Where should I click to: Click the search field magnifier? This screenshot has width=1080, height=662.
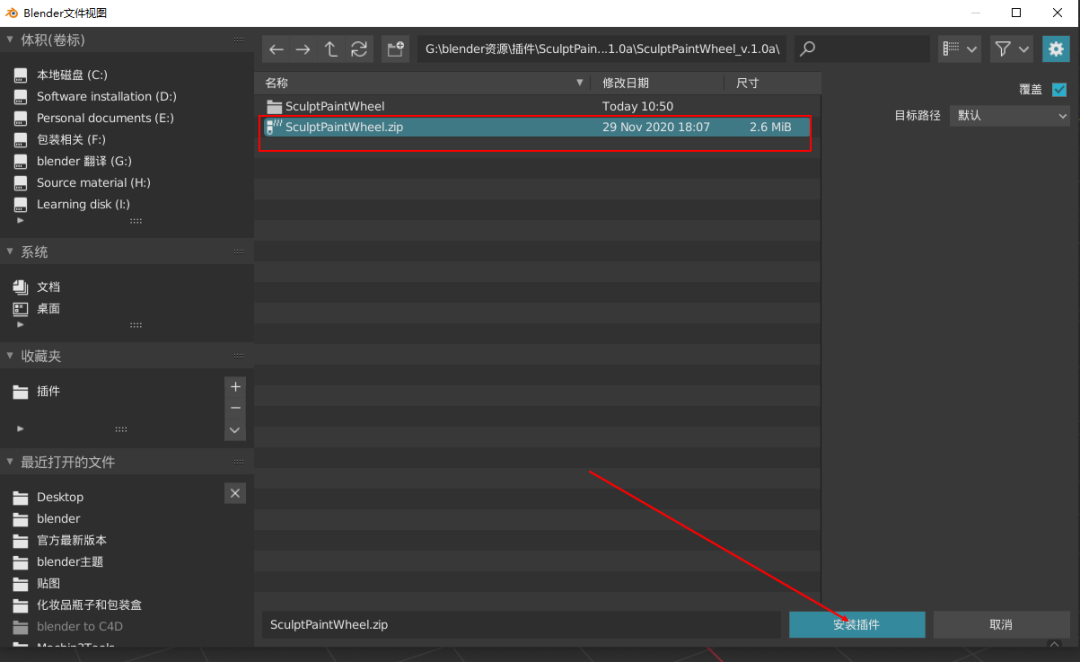tap(808, 49)
